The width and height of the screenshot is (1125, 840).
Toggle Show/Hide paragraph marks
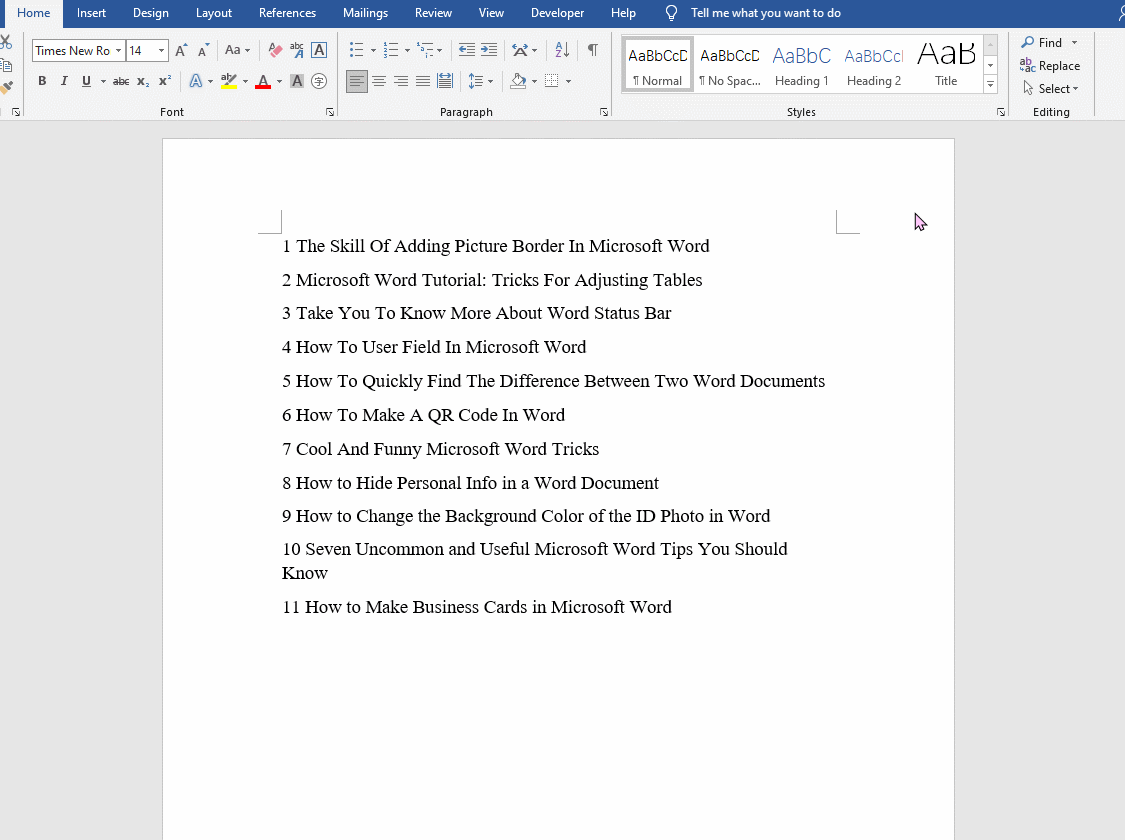point(593,50)
